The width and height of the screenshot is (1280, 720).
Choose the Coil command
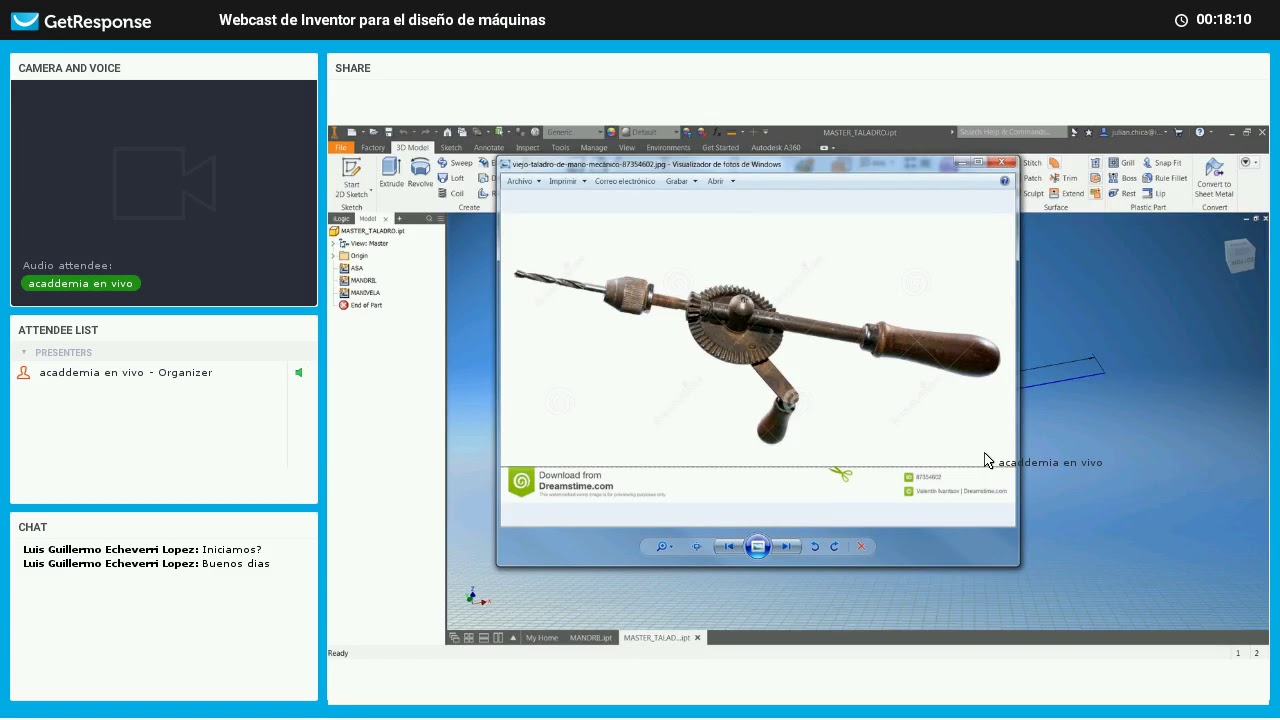coord(451,193)
